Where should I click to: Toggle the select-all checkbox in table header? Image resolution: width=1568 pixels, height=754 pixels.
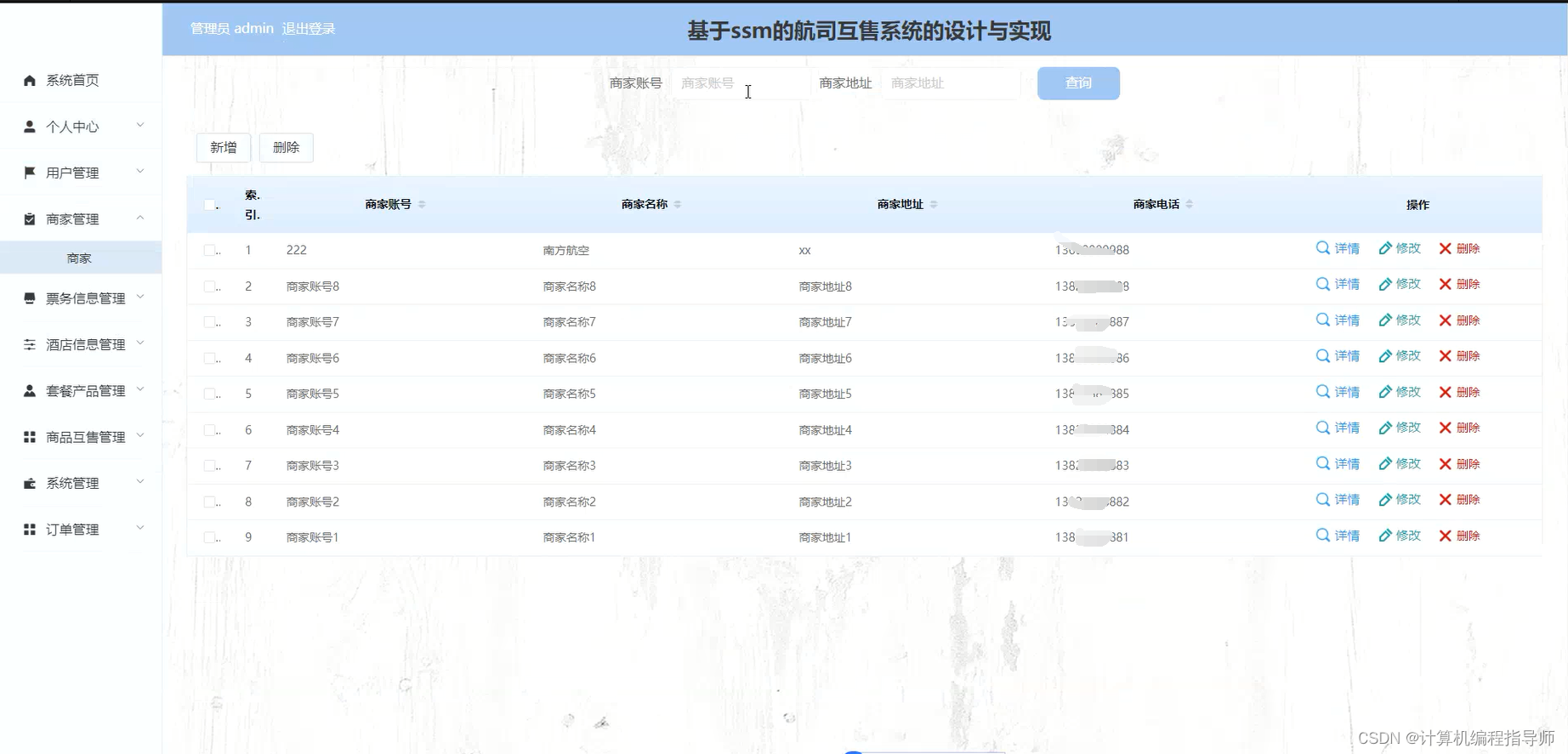210,204
